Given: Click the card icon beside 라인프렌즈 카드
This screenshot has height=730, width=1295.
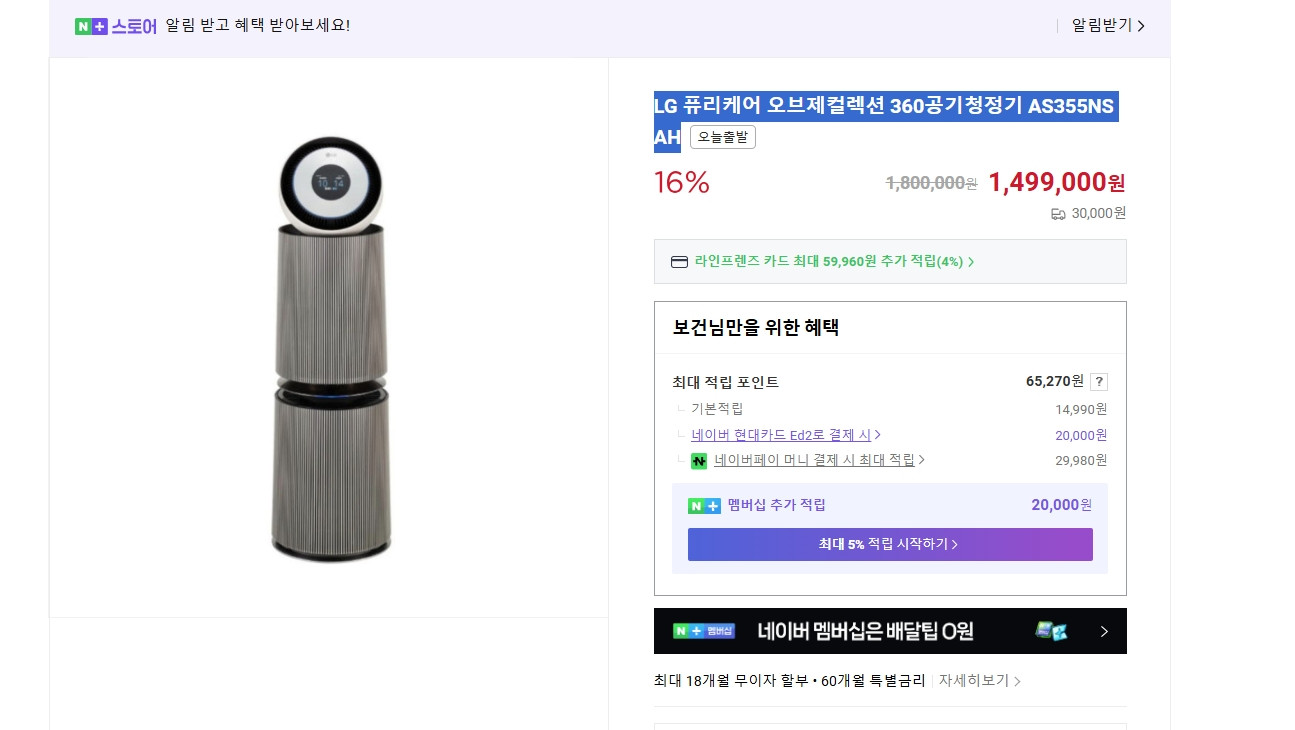Looking at the screenshot, I should coord(679,261).
